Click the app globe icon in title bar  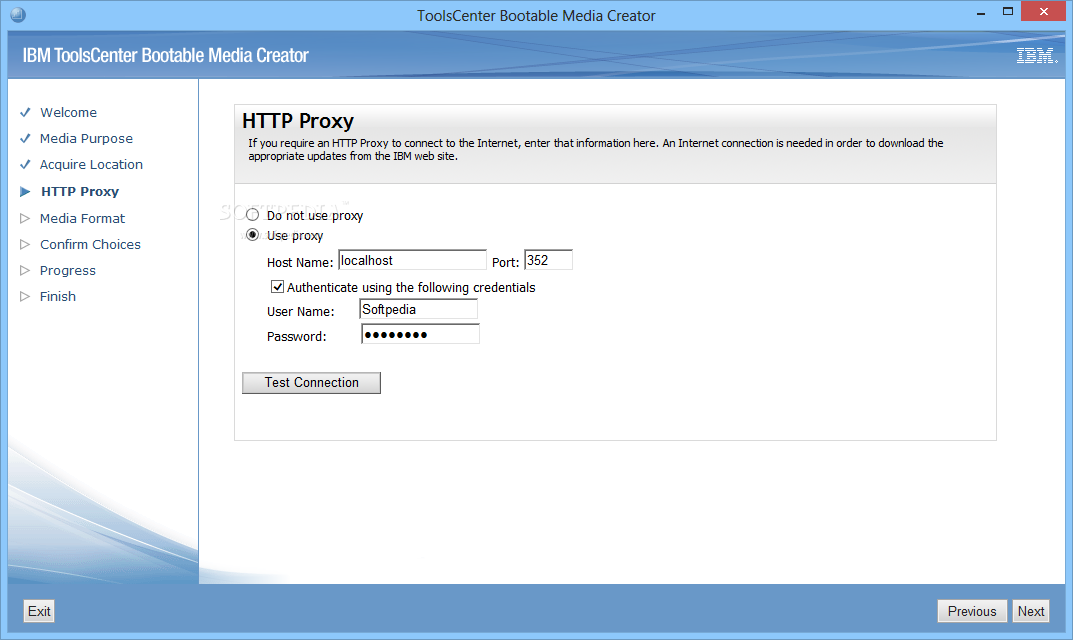coord(18,14)
